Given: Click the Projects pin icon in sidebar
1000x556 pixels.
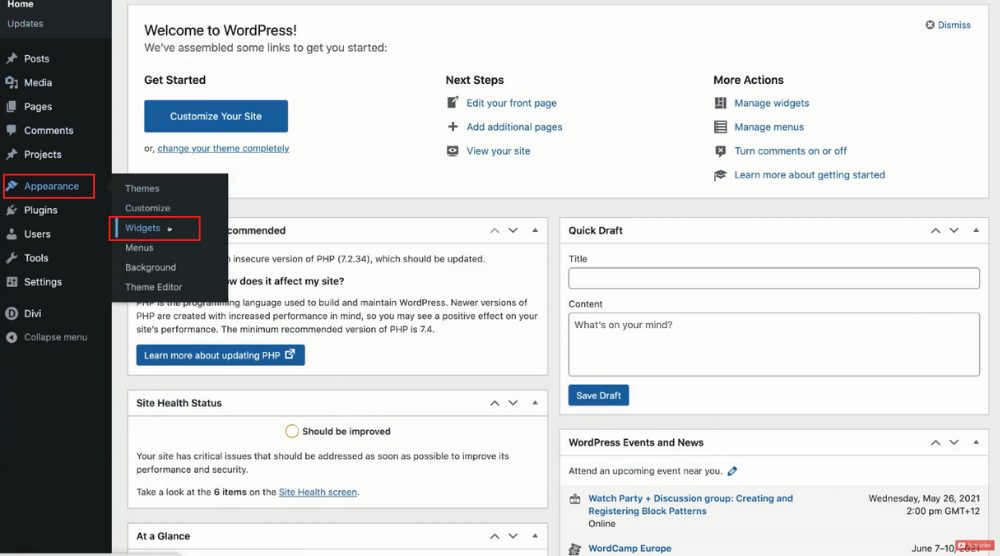Looking at the screenshot, I should [x=11, y=154].
